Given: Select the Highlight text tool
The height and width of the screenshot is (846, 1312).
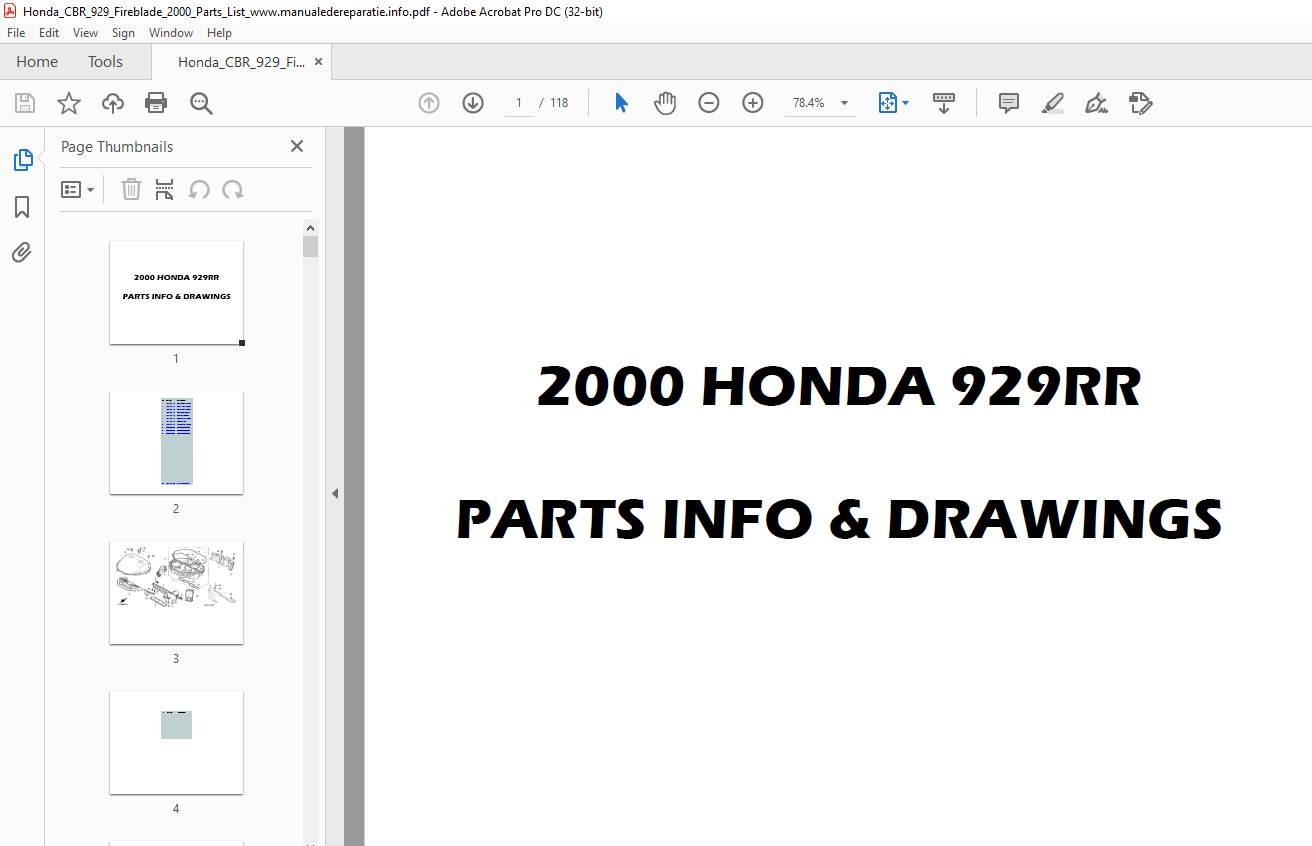Looking at the screenshot, I should (1053, 103).
